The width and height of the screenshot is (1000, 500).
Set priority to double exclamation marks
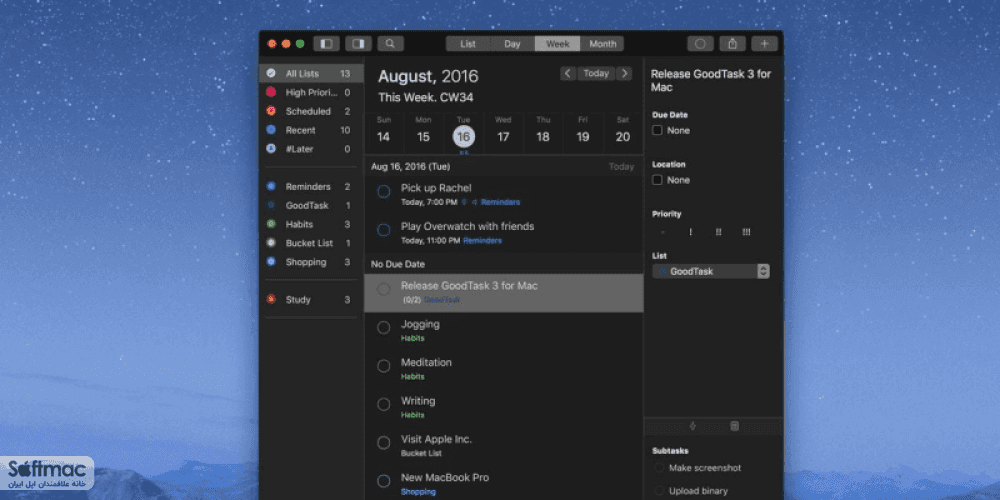tap(719, 232)
